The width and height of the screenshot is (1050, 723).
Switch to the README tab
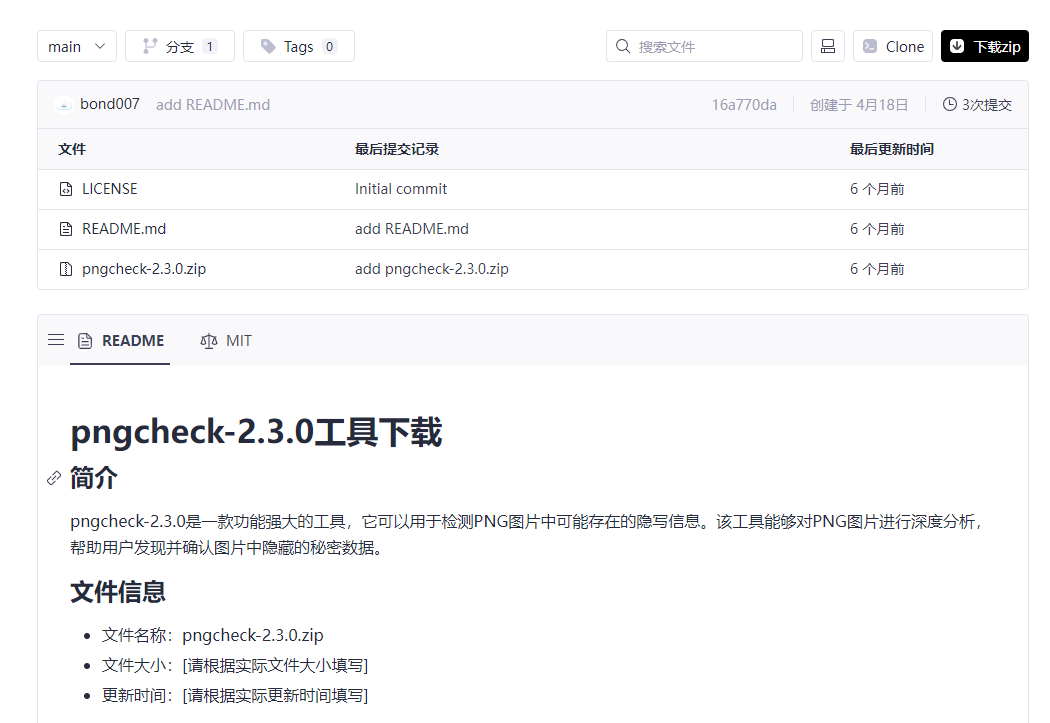pos(121,341)
